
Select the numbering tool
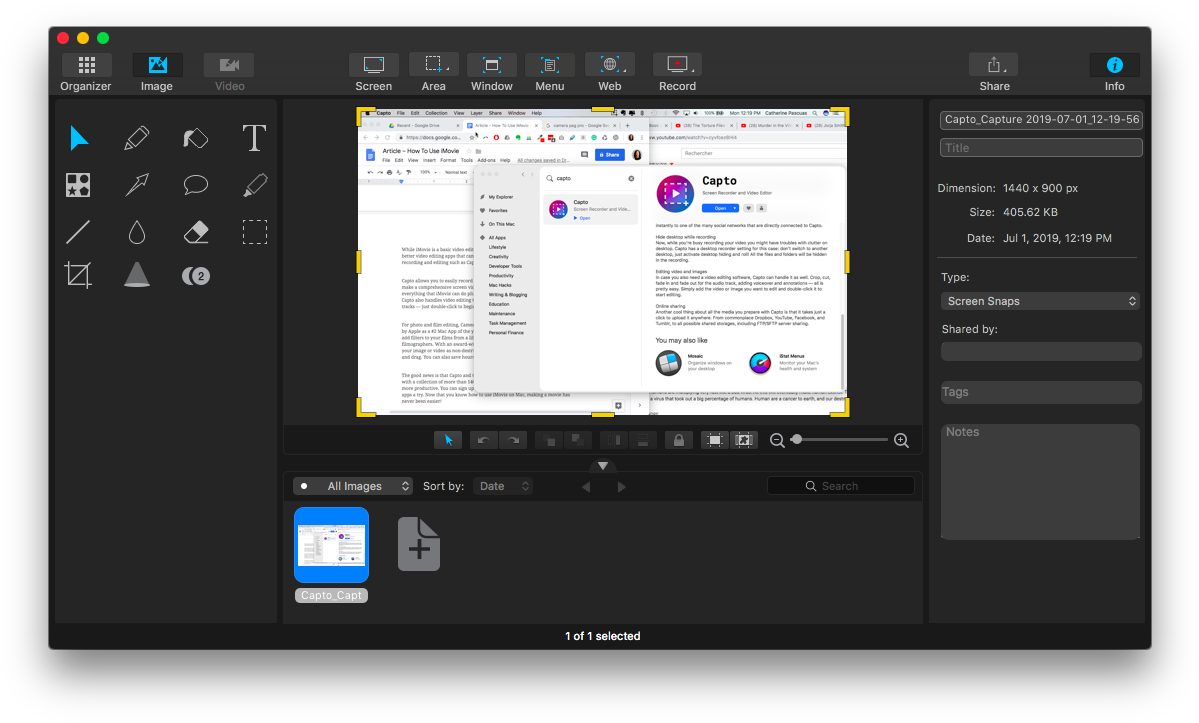click(x=196, y=276)
